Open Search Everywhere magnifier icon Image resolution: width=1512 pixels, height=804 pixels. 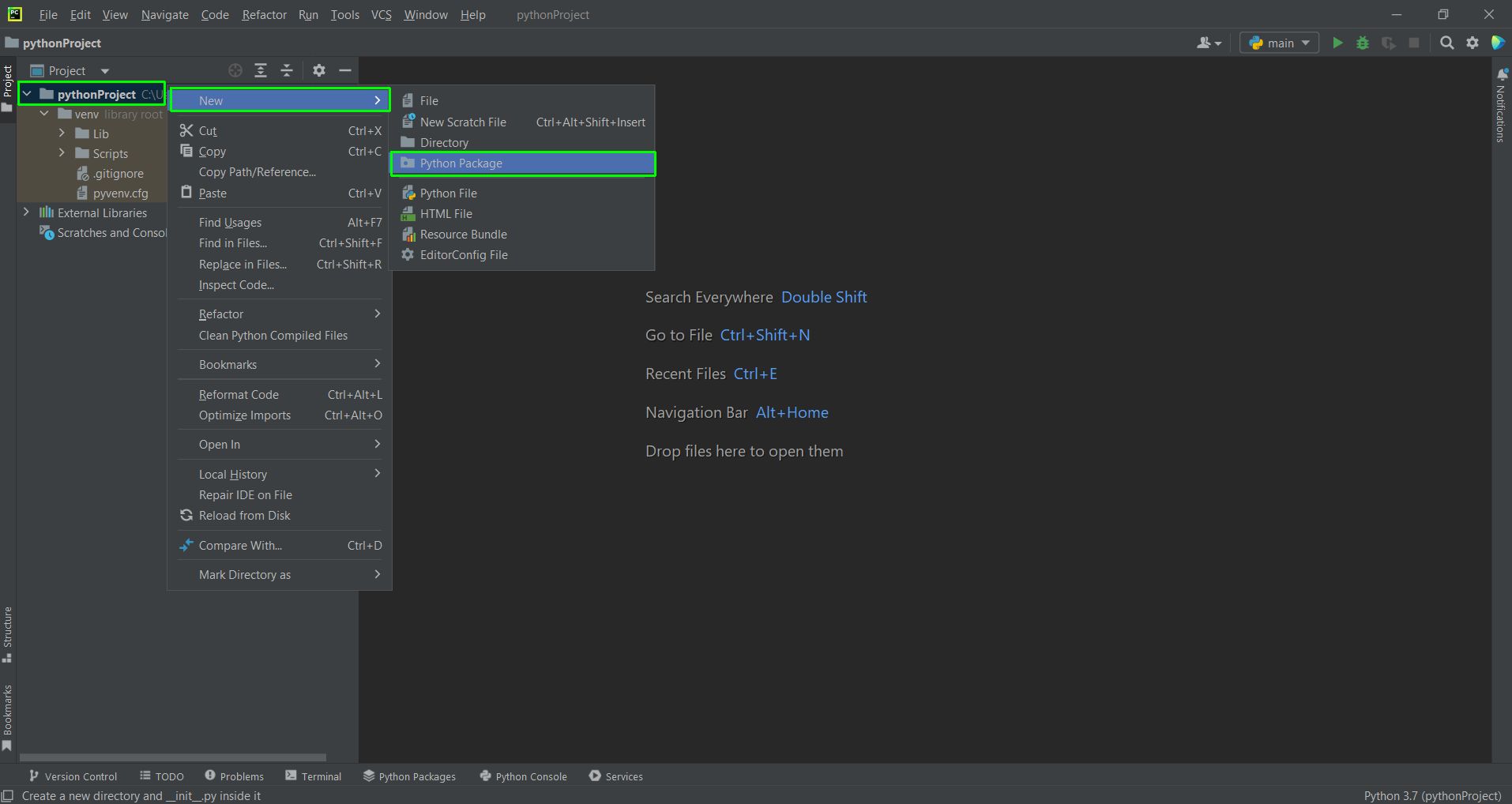click(x=1446, y=43)
